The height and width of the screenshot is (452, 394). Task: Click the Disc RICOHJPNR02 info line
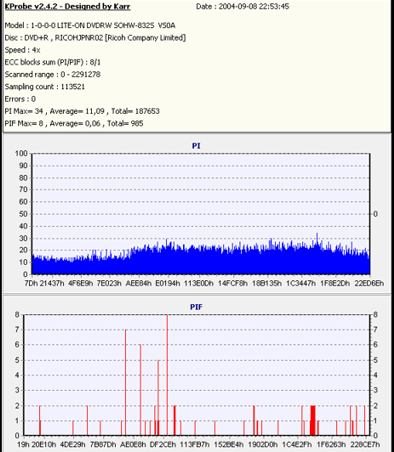tap(95, 38)
